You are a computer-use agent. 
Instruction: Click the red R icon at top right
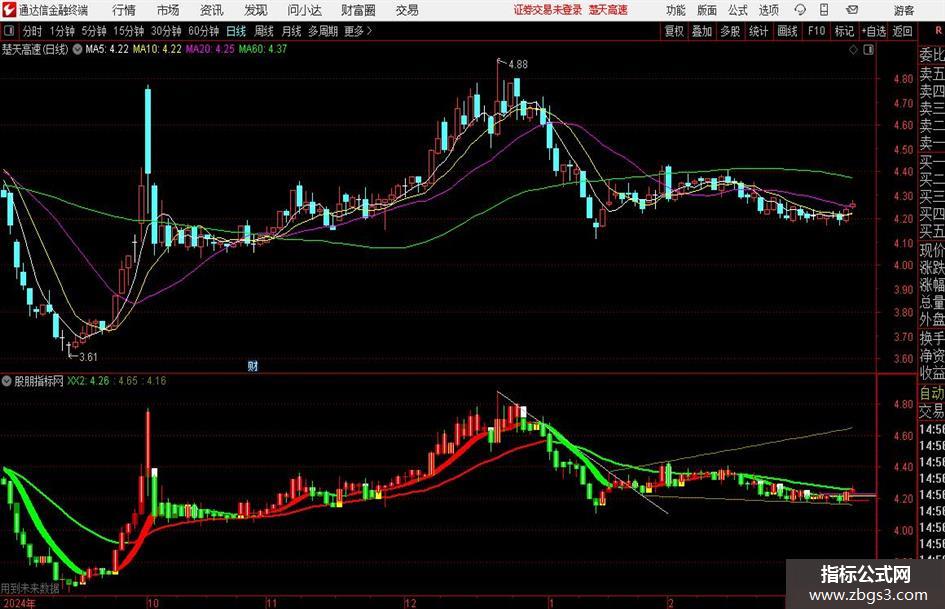click(938, 30)
